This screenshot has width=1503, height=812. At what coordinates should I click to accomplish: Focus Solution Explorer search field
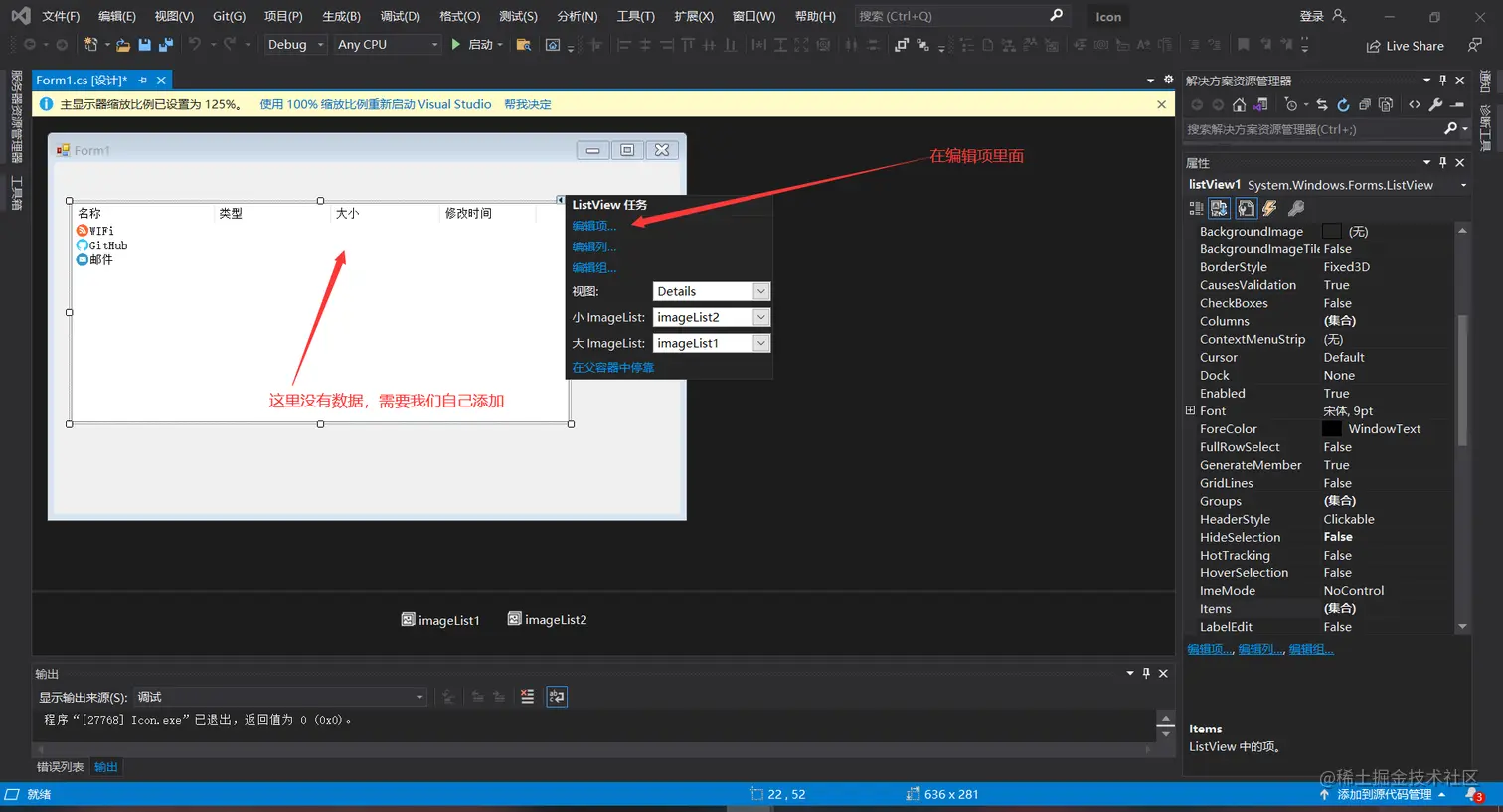point(1312,129)
